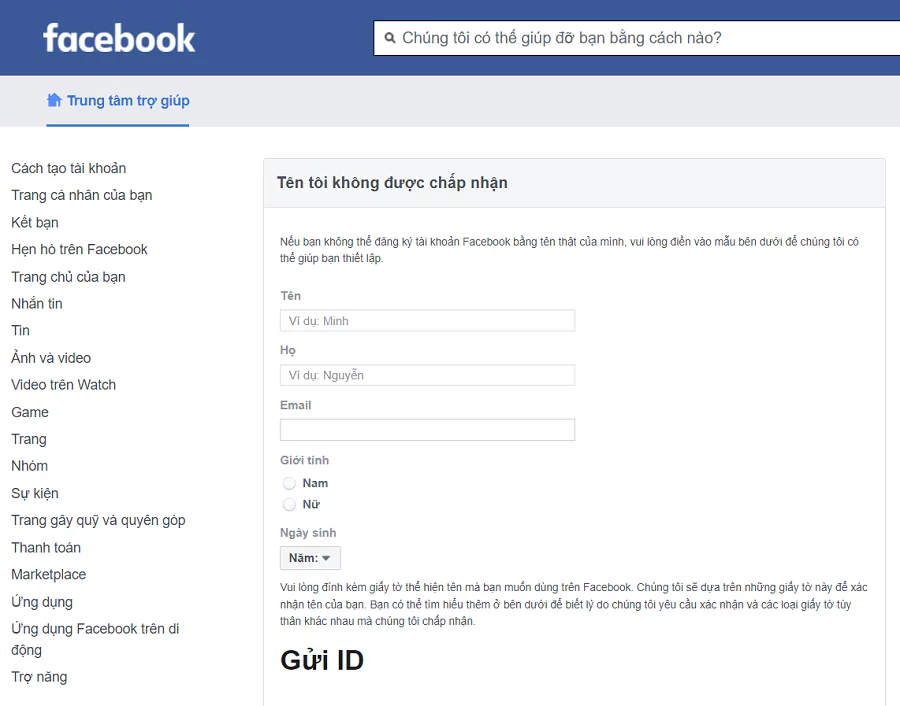Screen dimensions: 900x706
Task: Click the Gửi ID heading
Action: click(322, 660)
